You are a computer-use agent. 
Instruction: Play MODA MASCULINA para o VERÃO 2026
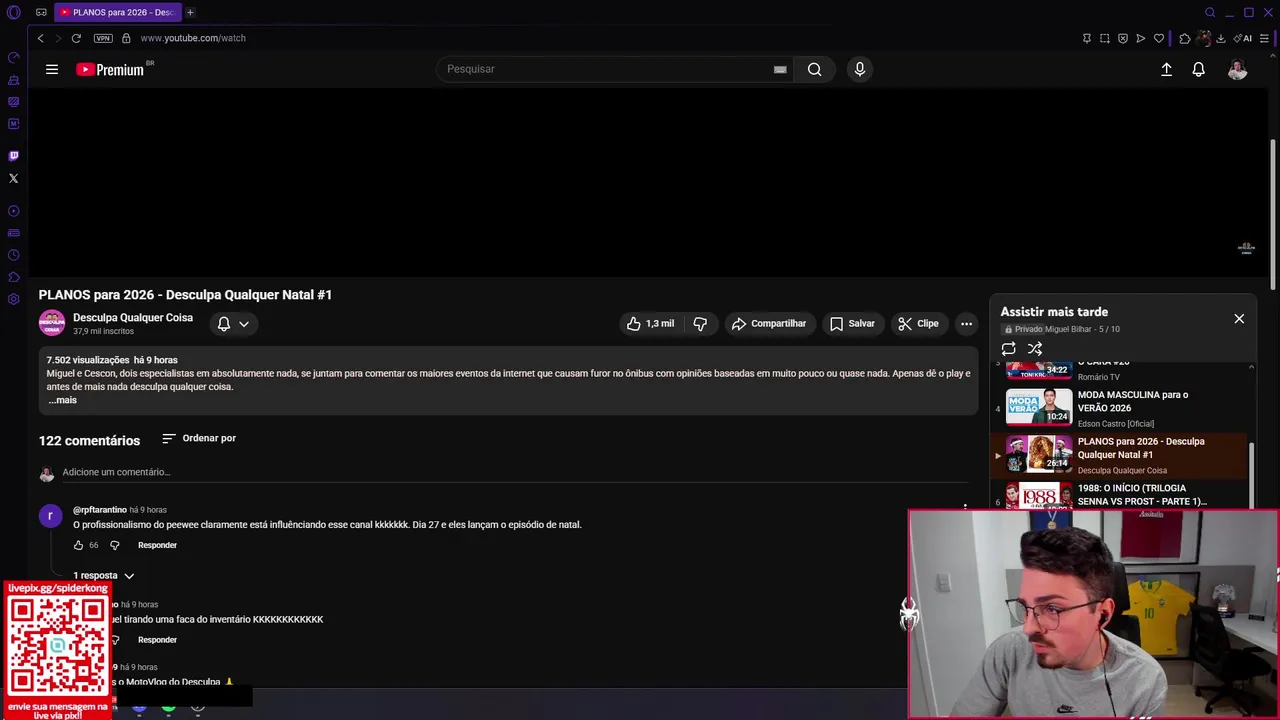(x=1120, y=408)
